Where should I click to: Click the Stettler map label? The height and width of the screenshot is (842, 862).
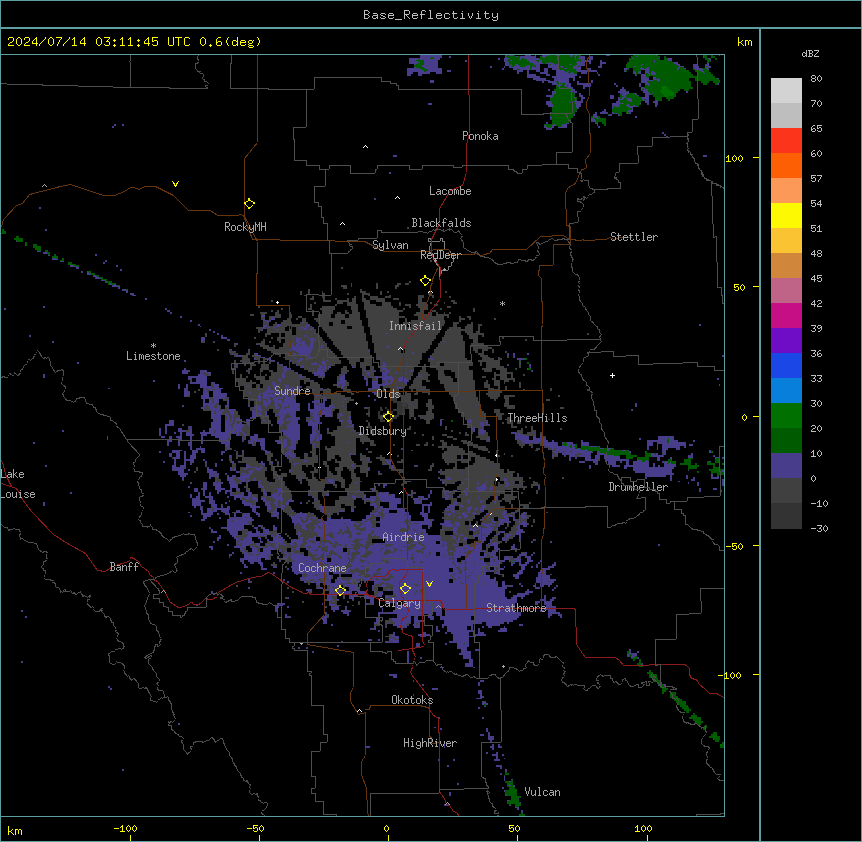click(x=634, y=237)
